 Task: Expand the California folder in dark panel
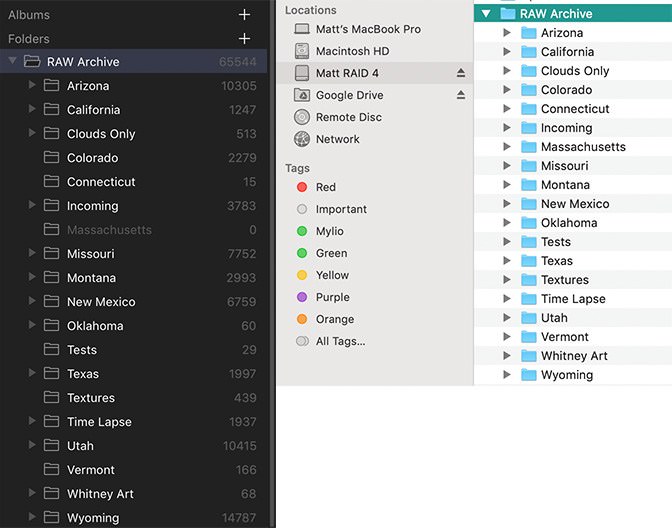coord(32,109)
